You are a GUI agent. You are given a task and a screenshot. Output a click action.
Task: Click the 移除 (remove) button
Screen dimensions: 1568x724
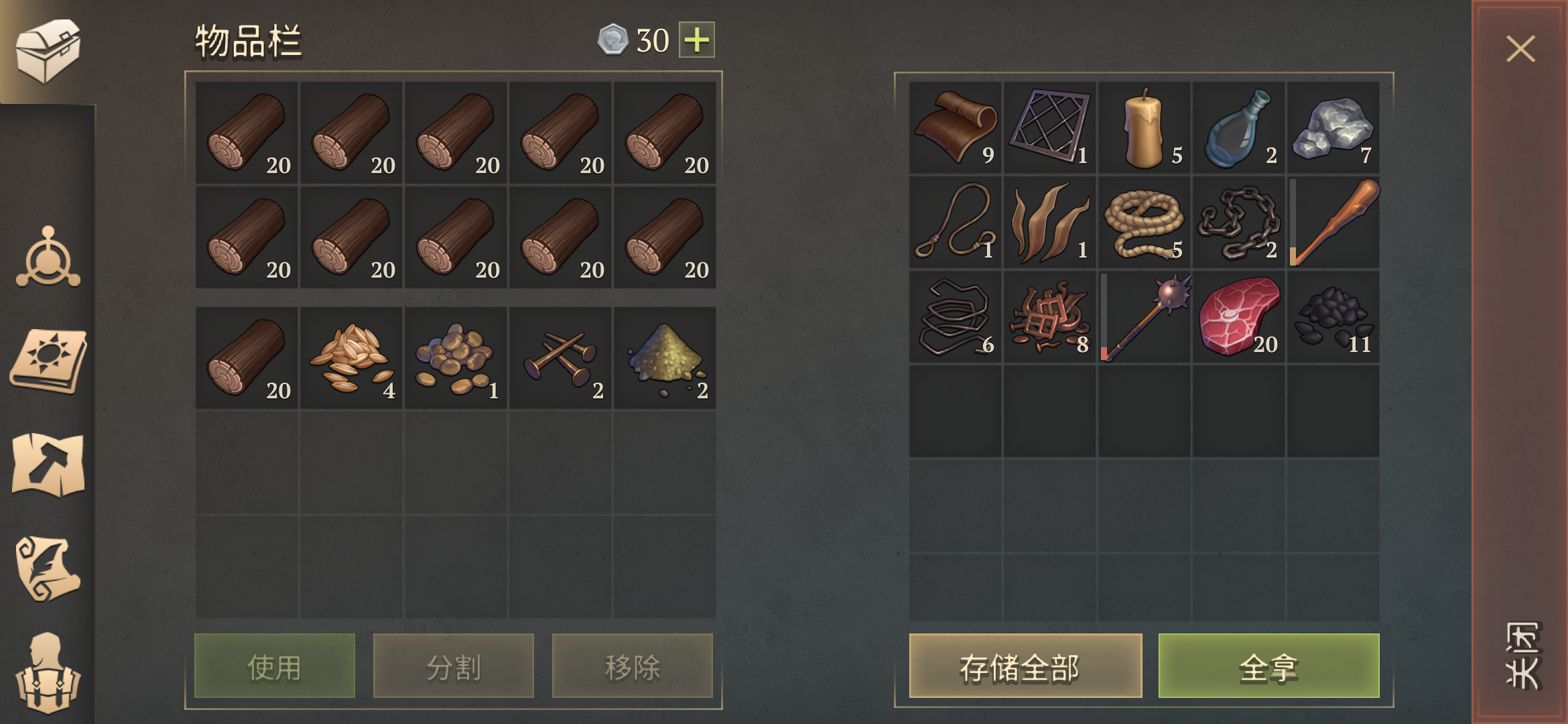(633, 666)
